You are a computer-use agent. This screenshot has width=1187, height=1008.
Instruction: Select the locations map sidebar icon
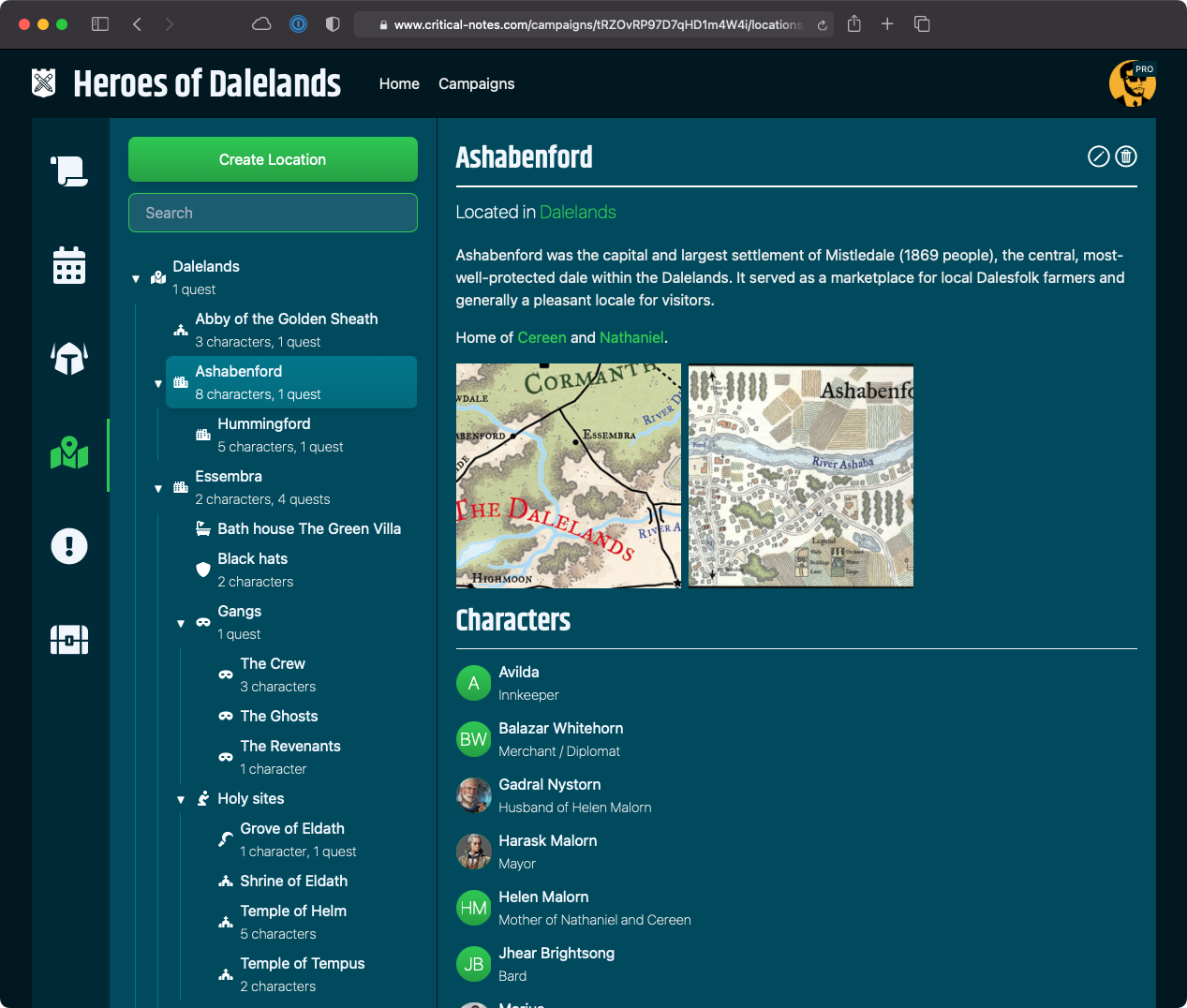point(69,453)
